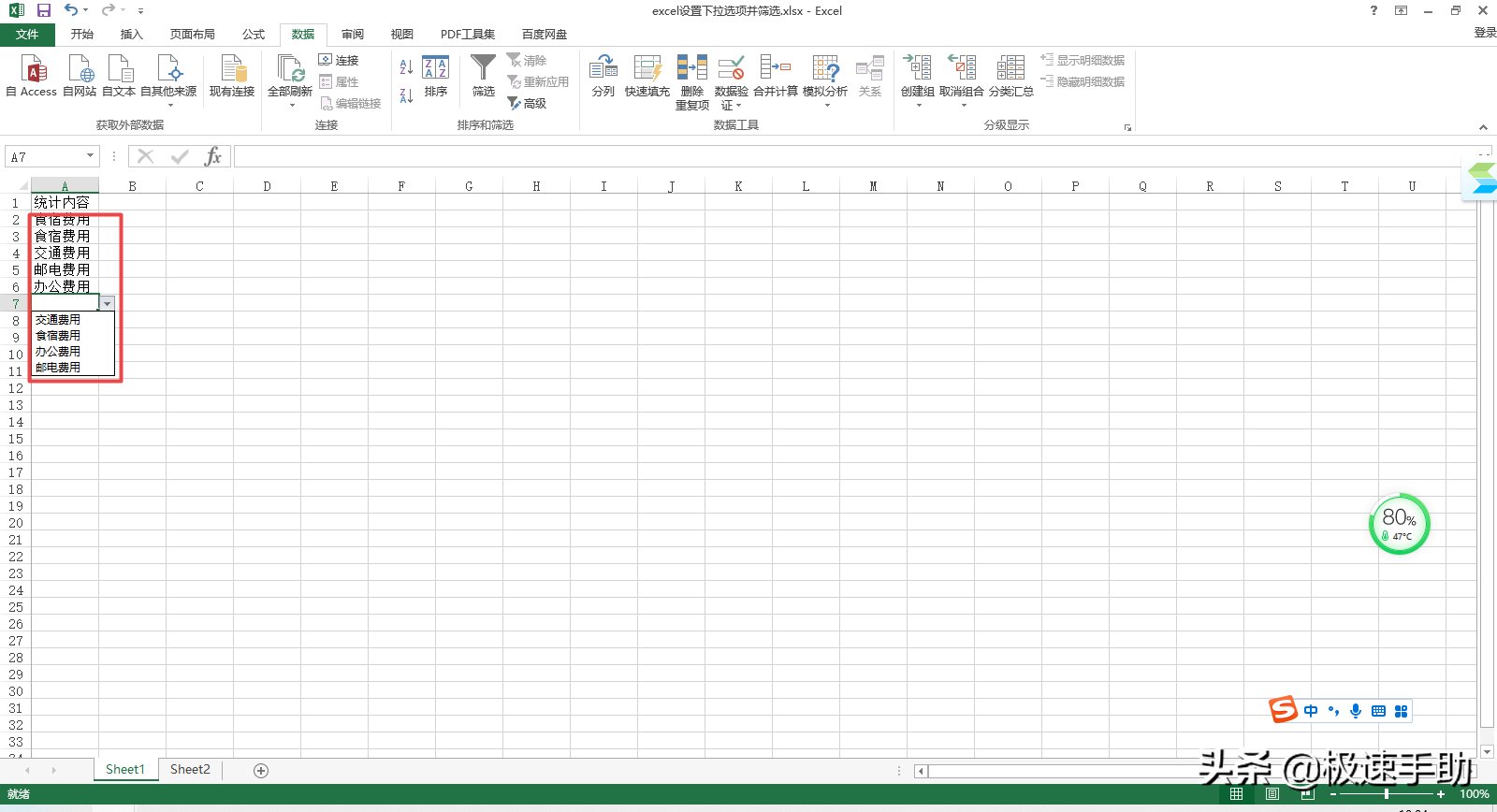1497x812 pixels.
Task: Open the File (文件) tab
Action: (27, 35)
